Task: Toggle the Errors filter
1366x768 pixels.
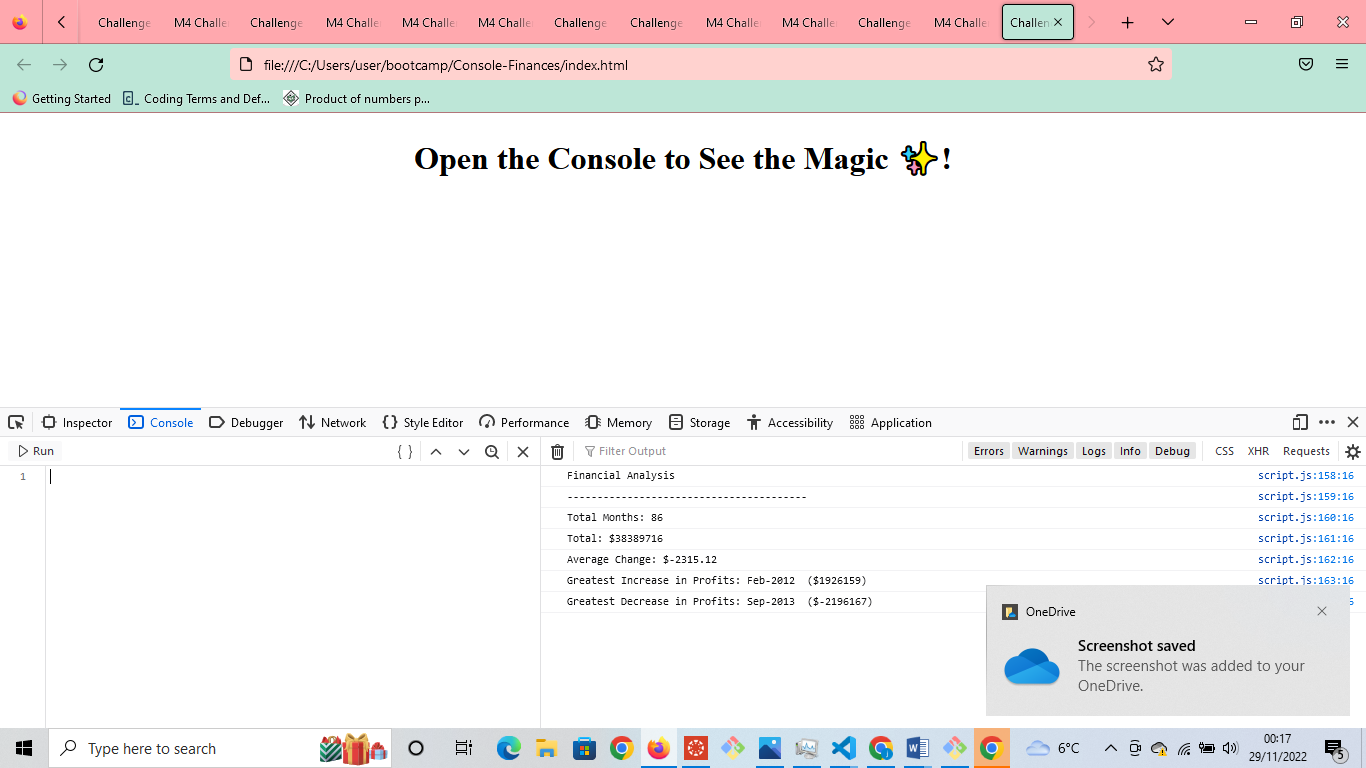Action: pyautogui.click(x=989, y=451)
